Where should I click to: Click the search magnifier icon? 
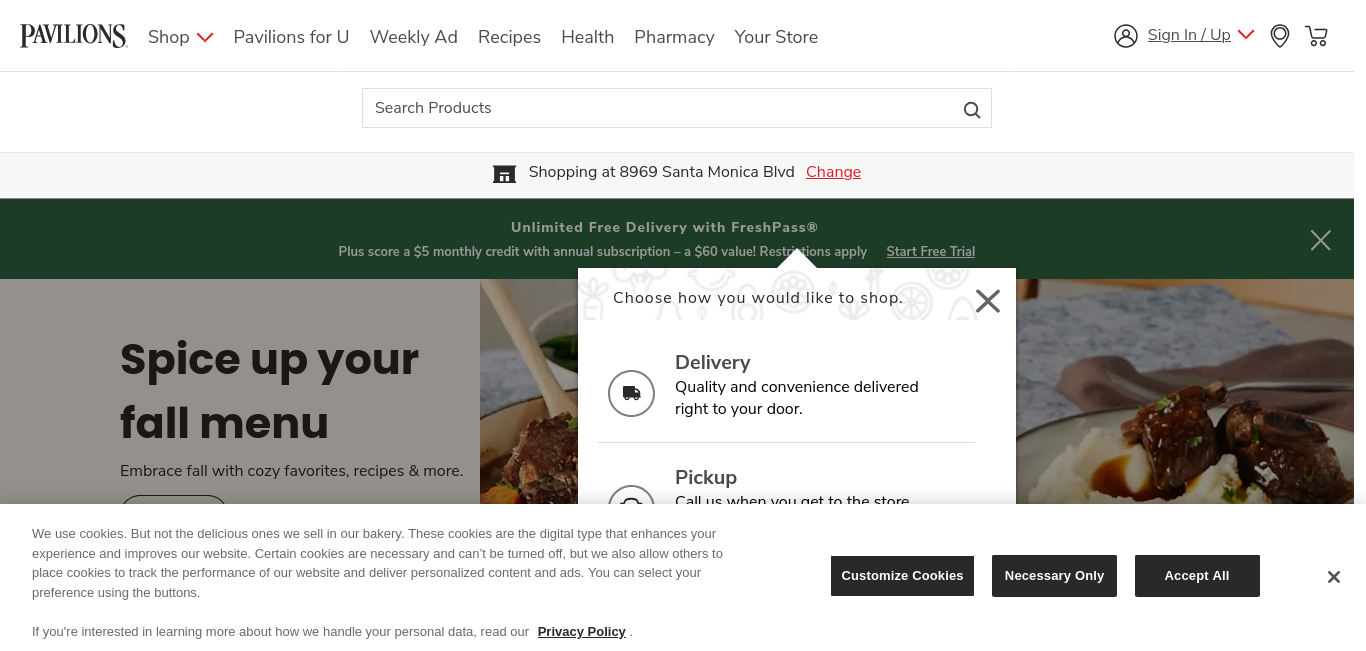pos(971,109)
